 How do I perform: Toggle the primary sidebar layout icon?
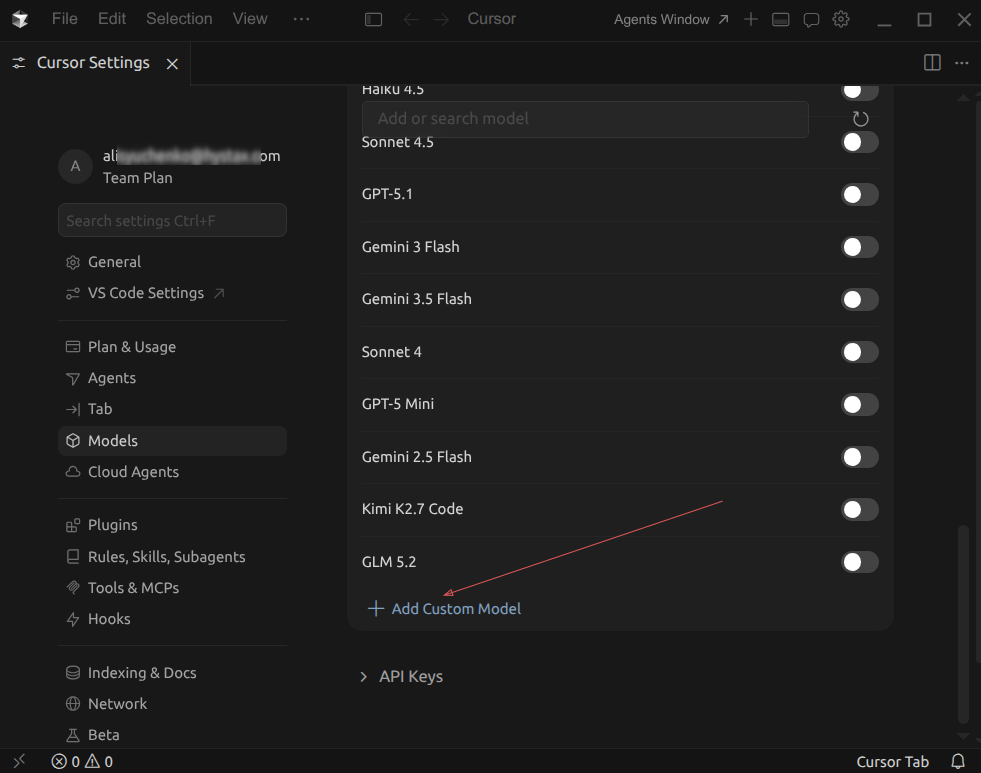tap(374, 19)
